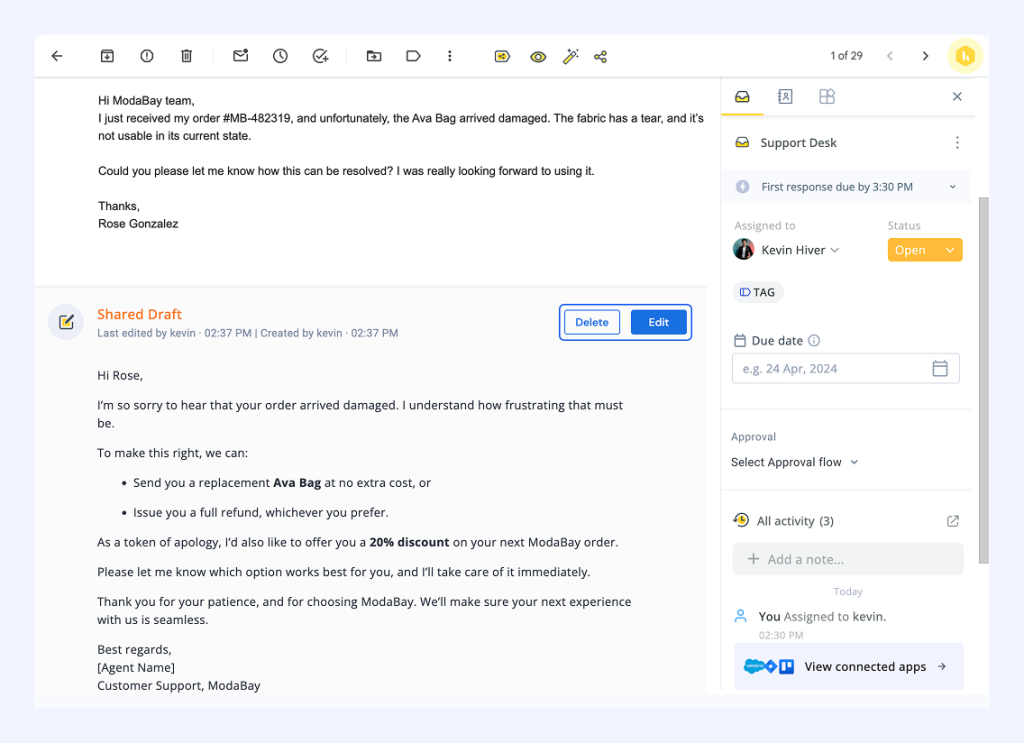Image resolution: width=1024 pixels, height=743 pixels.
Task: Open the magic wand AI tool
Action: (x=571, y=56)
